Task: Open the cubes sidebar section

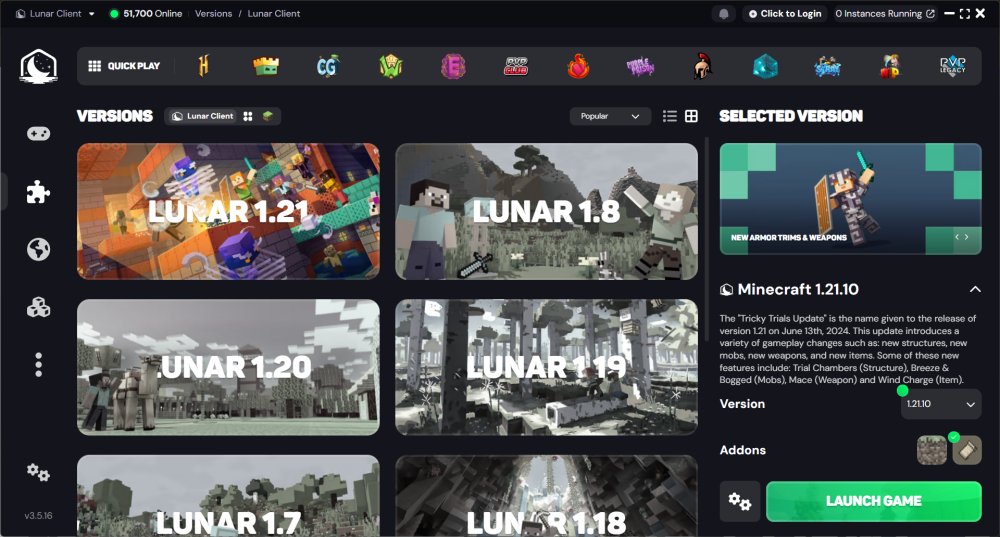Action: click(x=38, y=307)
